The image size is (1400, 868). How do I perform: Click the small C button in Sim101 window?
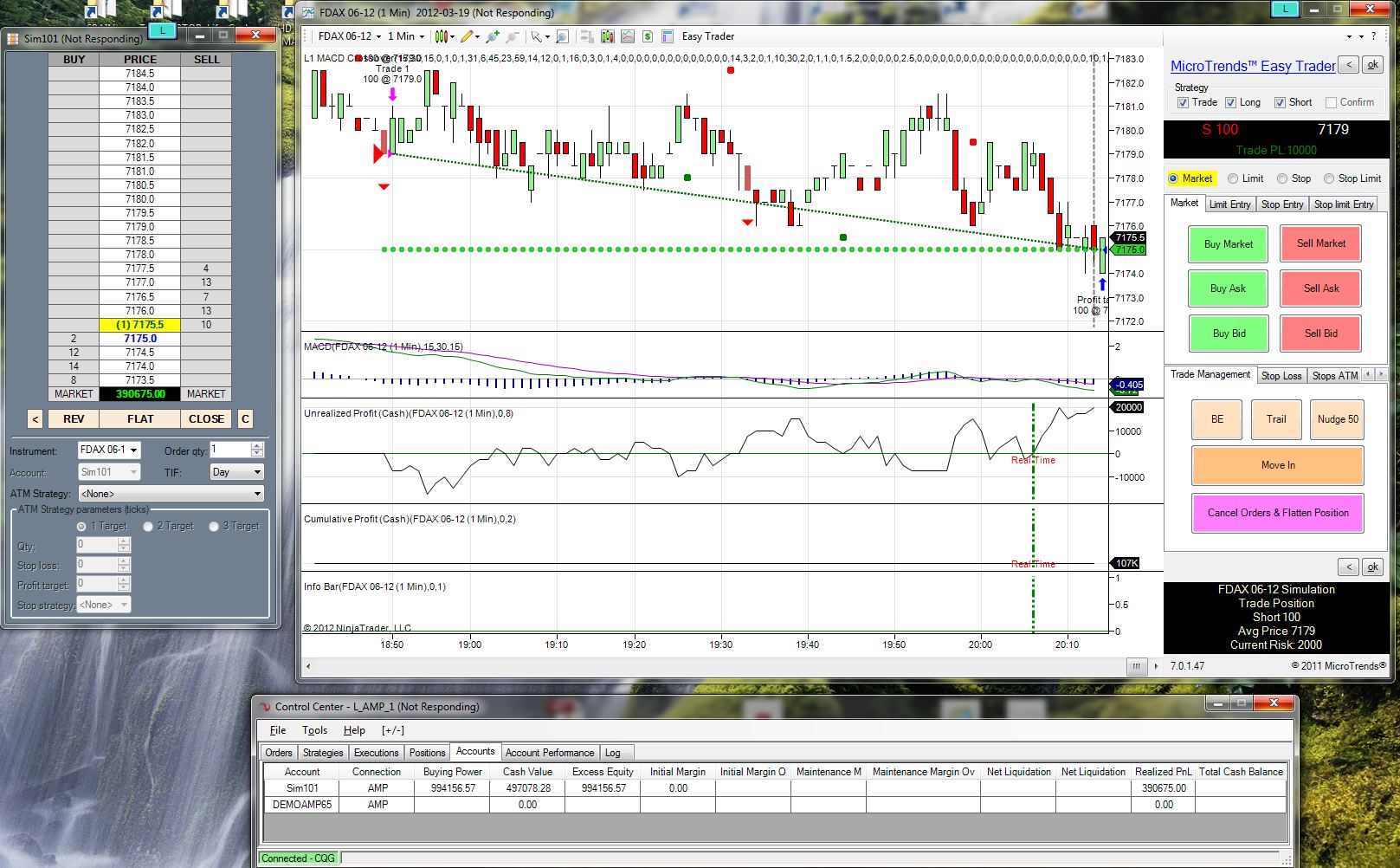tap(245, 418)
